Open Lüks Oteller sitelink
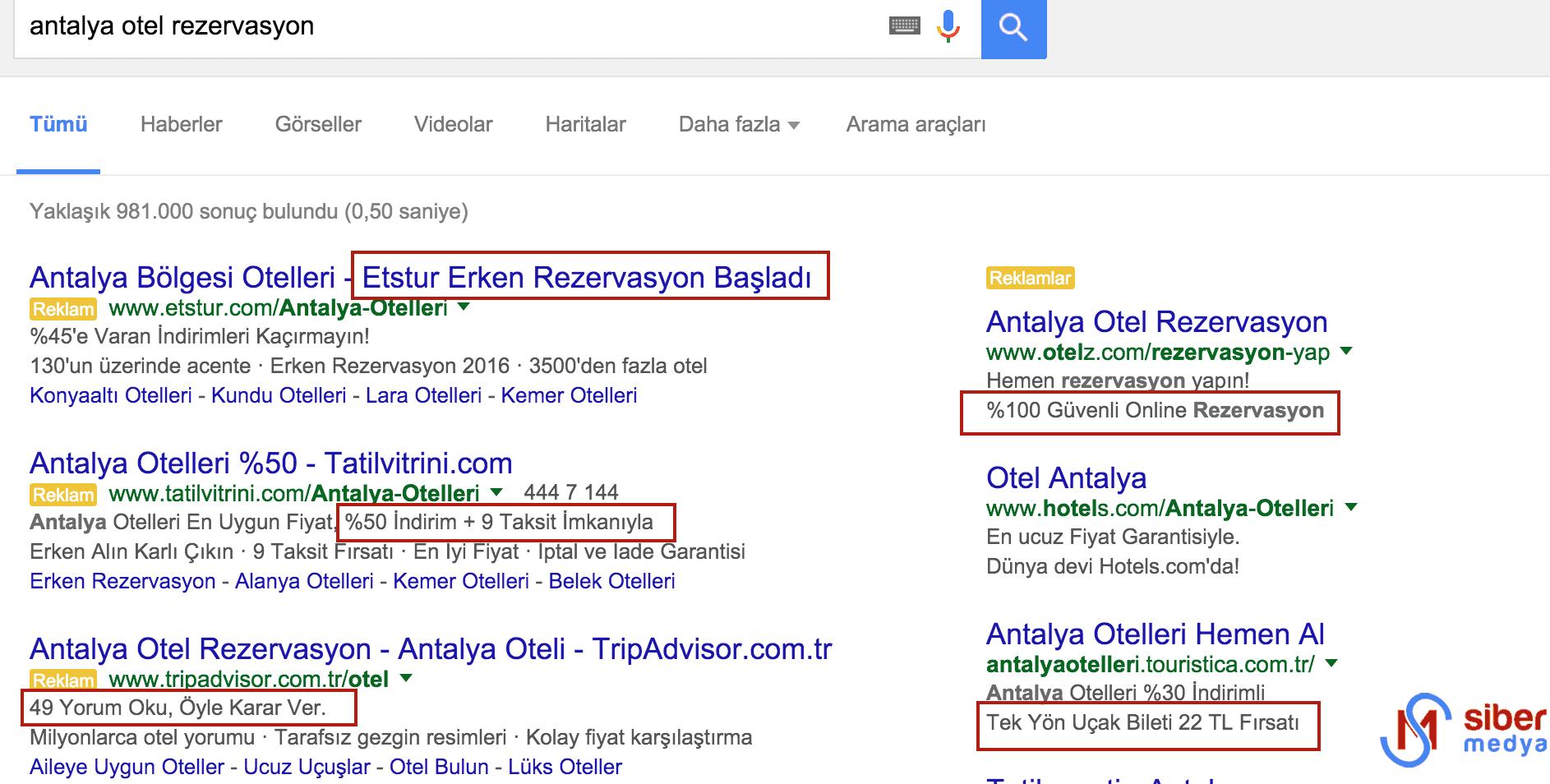1550x784 pixels. [x=565, y=767]
